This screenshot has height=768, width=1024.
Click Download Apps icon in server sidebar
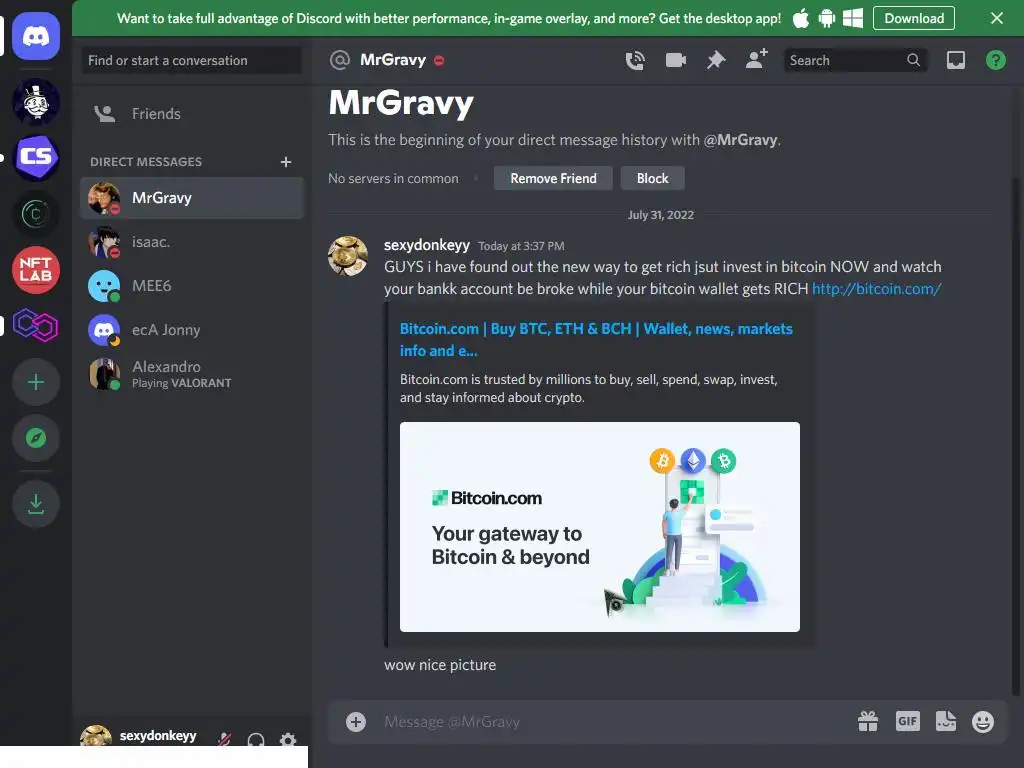[x=36, y=504]
